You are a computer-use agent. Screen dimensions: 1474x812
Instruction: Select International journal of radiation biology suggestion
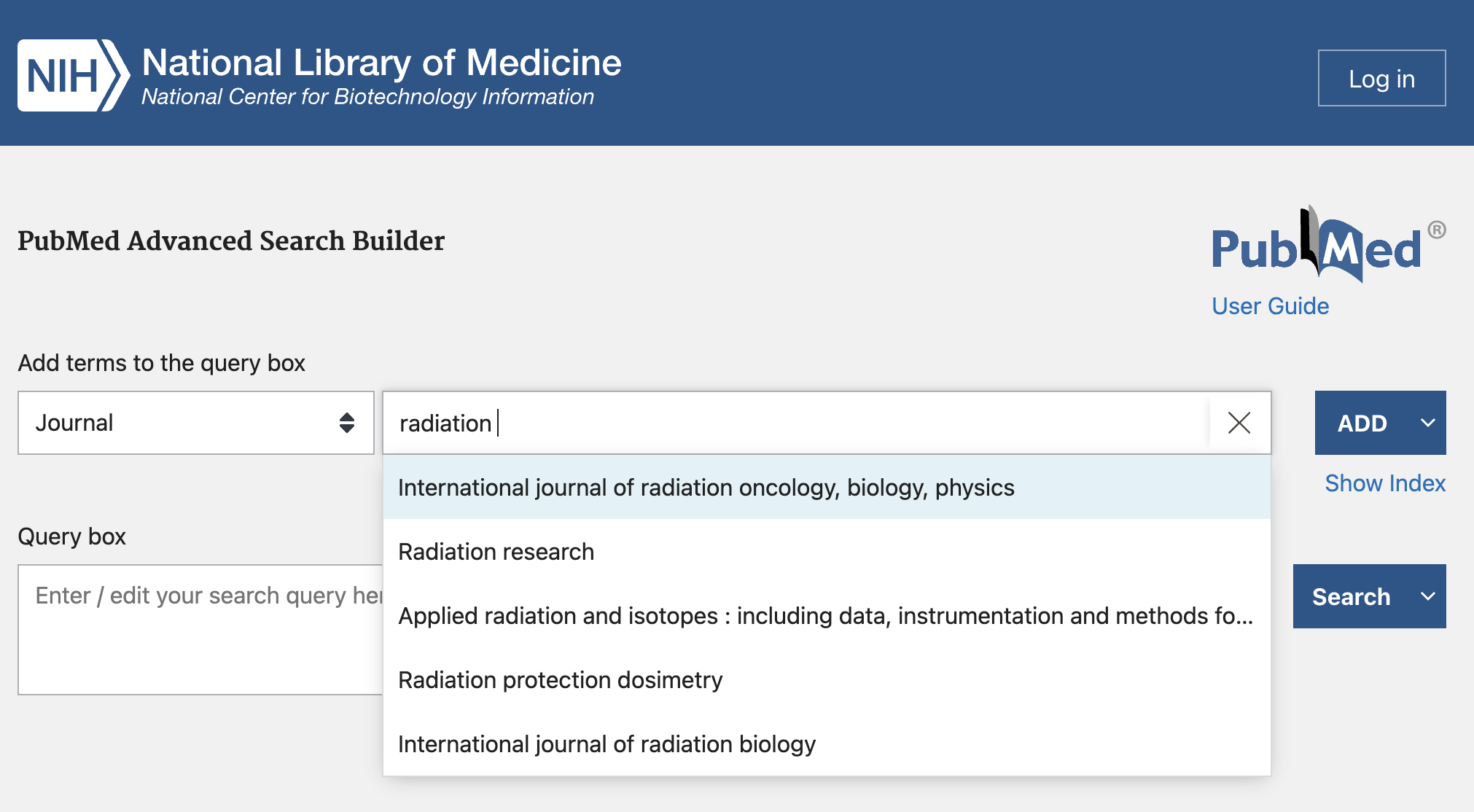827,743
